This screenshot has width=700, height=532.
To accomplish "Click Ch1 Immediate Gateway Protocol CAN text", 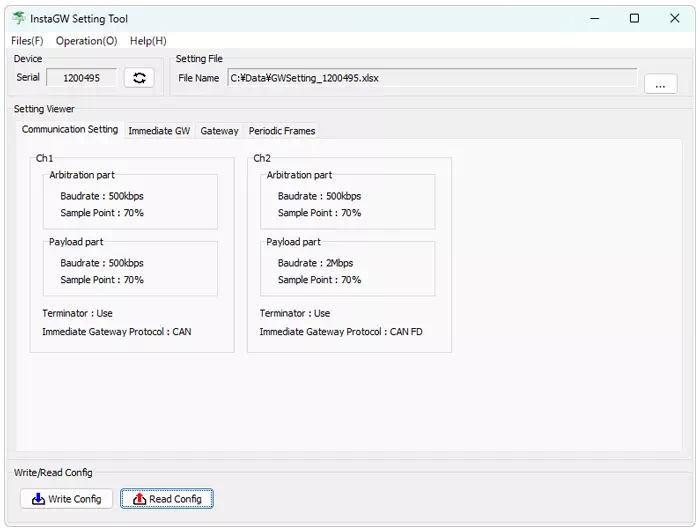I will pyautogui.click(x=116, y=331).
